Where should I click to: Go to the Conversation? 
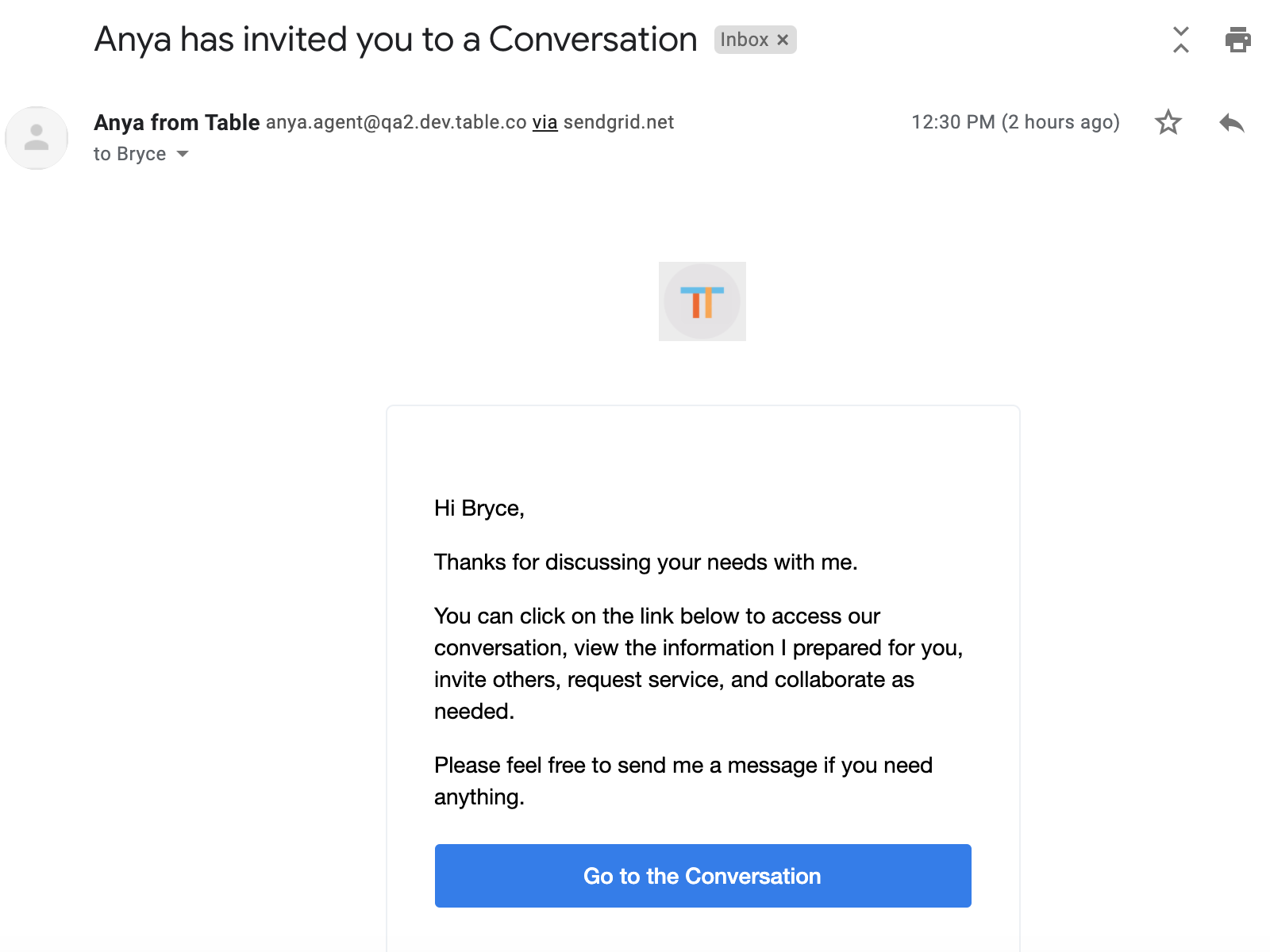coord(702,876)
